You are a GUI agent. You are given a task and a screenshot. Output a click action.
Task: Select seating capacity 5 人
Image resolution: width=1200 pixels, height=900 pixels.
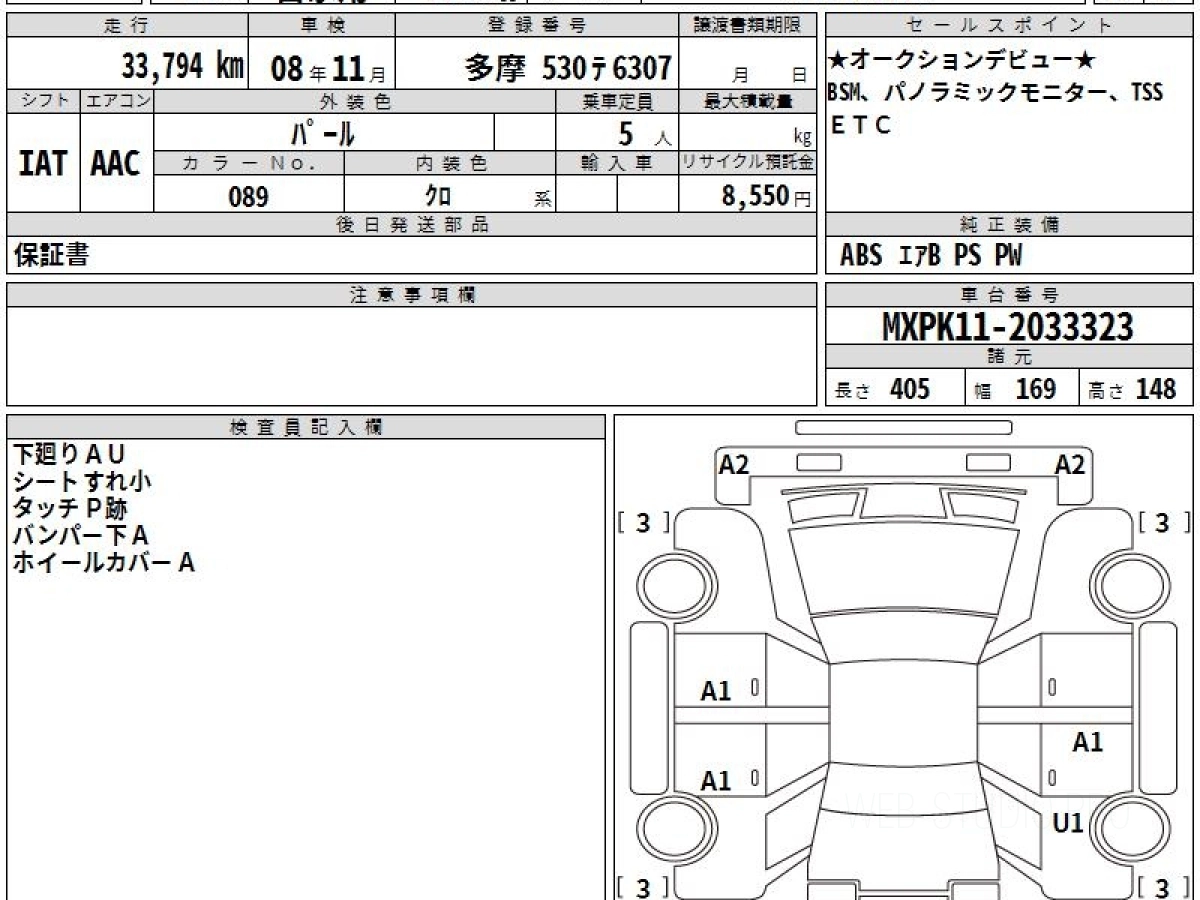pos(643,132)
